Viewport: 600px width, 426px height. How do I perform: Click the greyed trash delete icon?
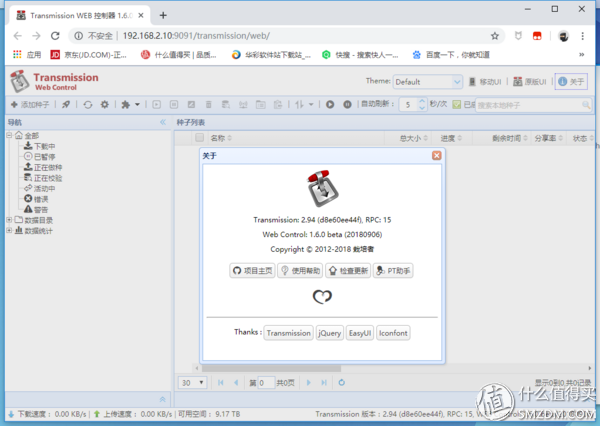209,104
